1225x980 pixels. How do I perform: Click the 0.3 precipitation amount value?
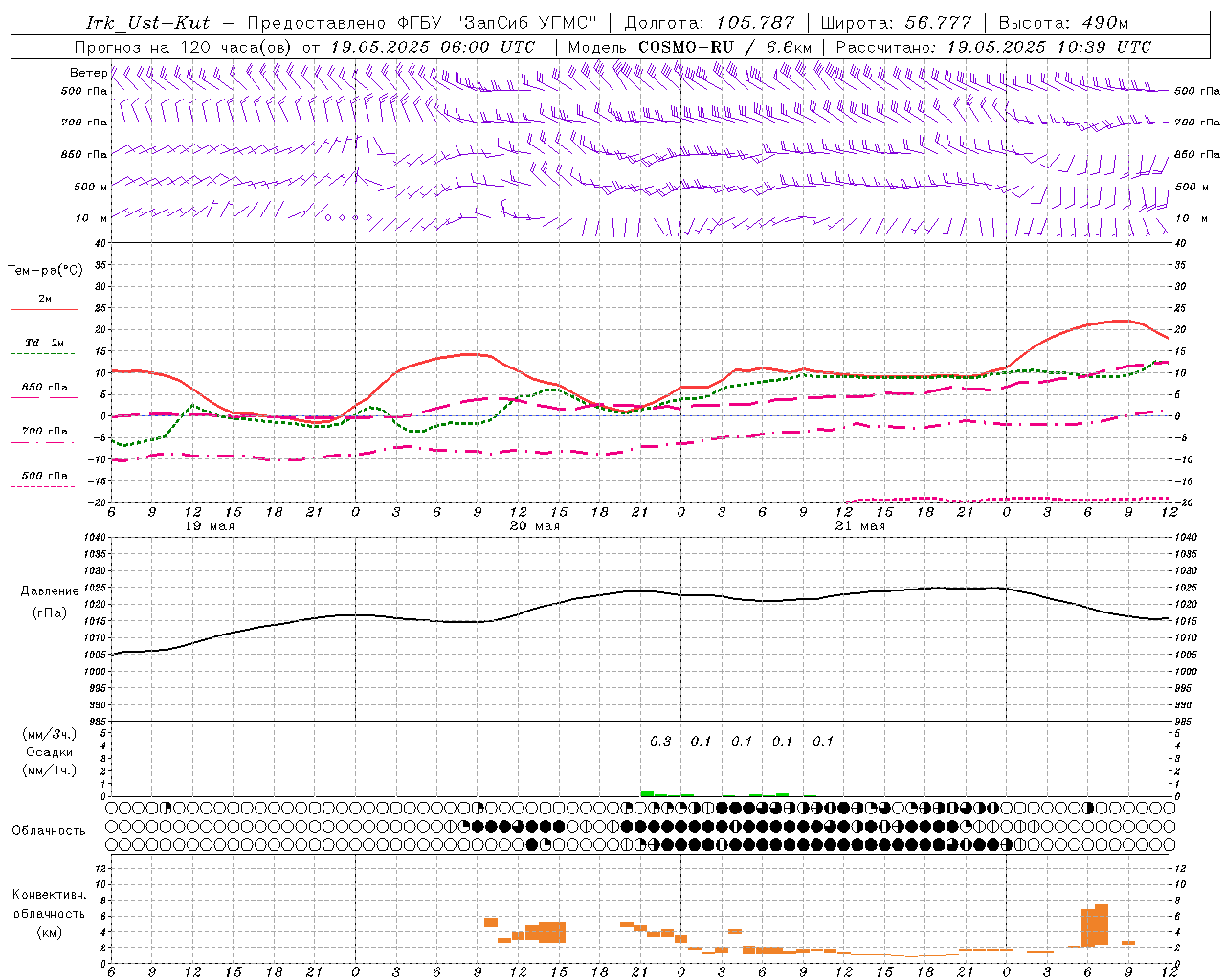[660, 741]
